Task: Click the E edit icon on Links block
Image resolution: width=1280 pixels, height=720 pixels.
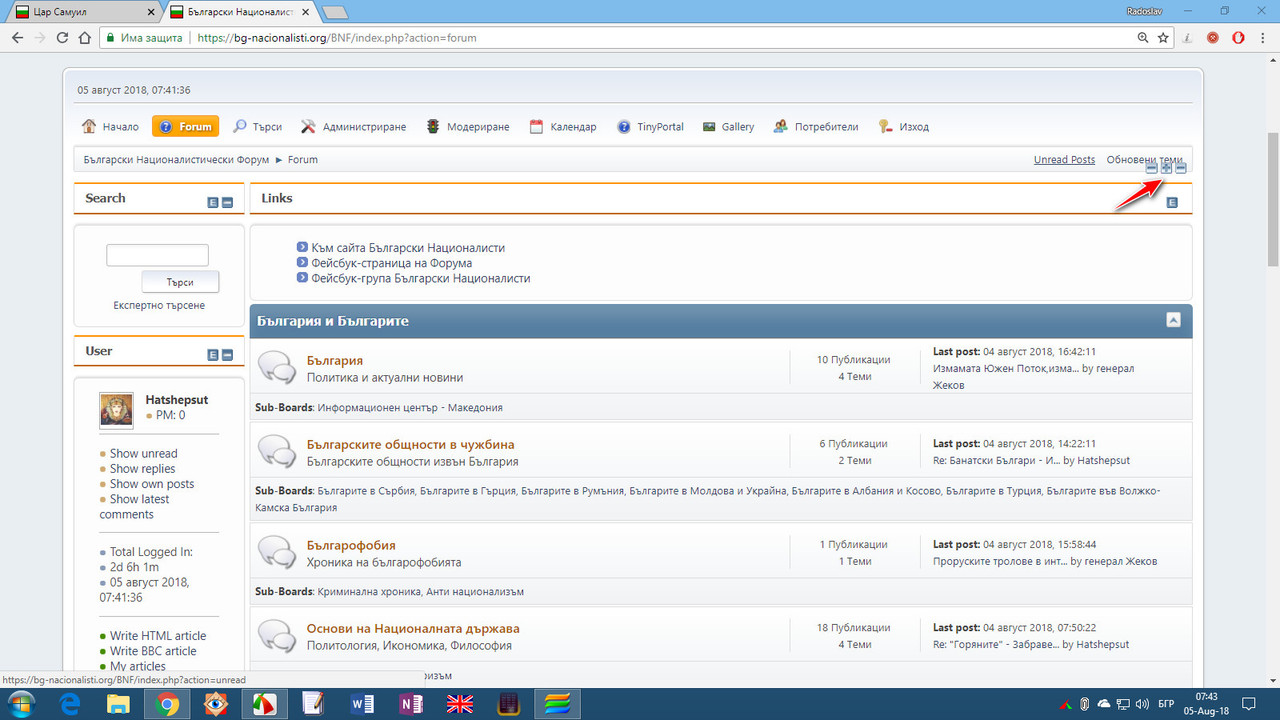Action: click(x=1172, y=203)
